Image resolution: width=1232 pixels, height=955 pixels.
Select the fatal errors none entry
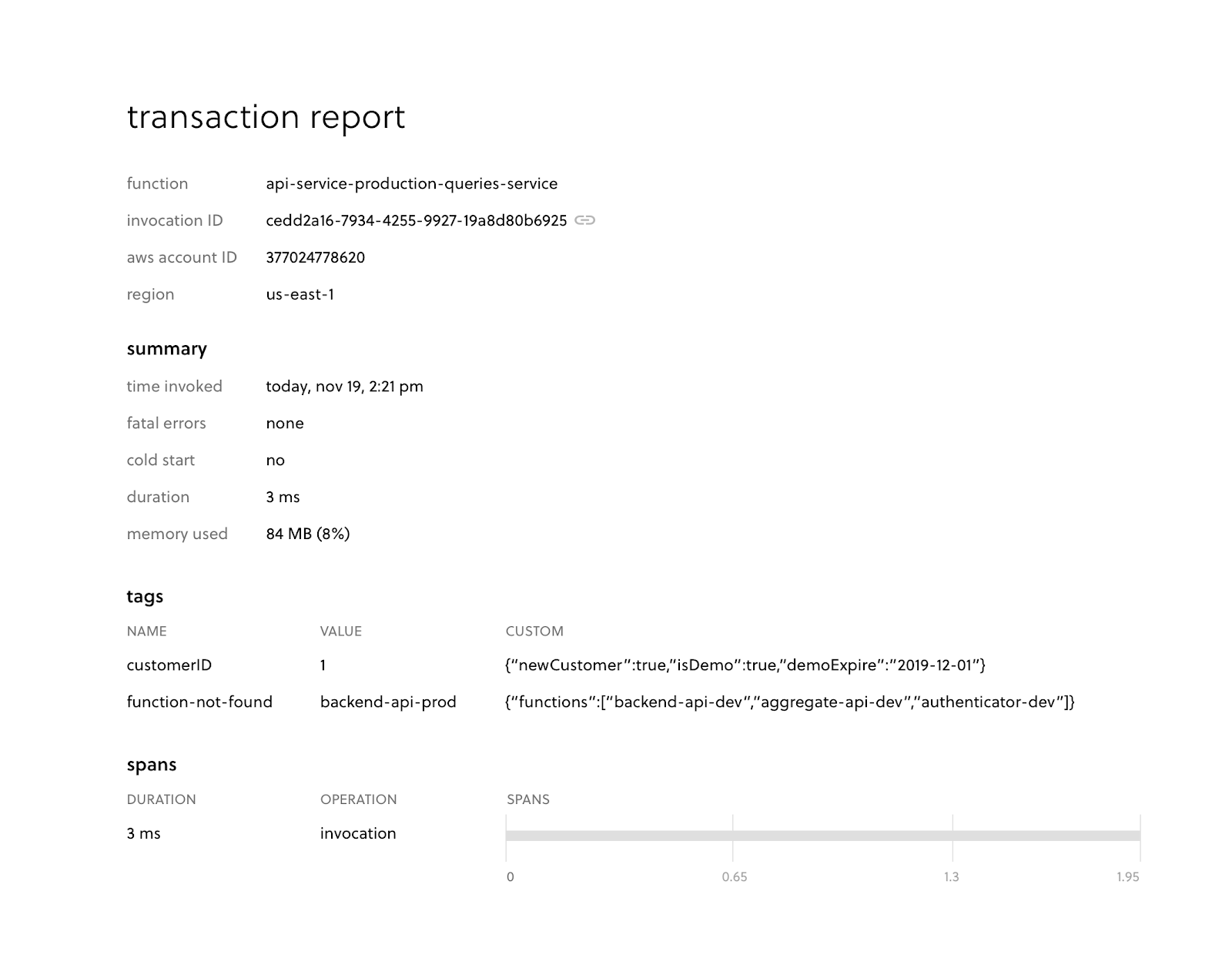tap(285, 424)
